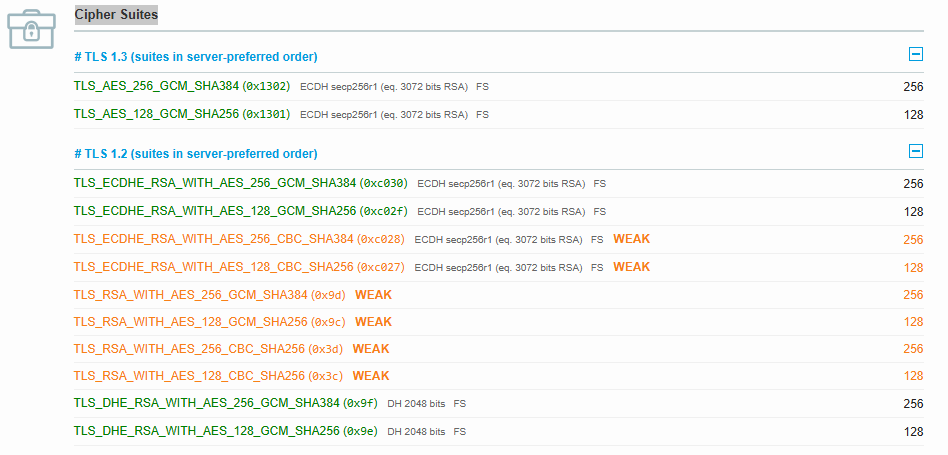Click key strength 128 on 0x1301 row

(x=914, y=115)
